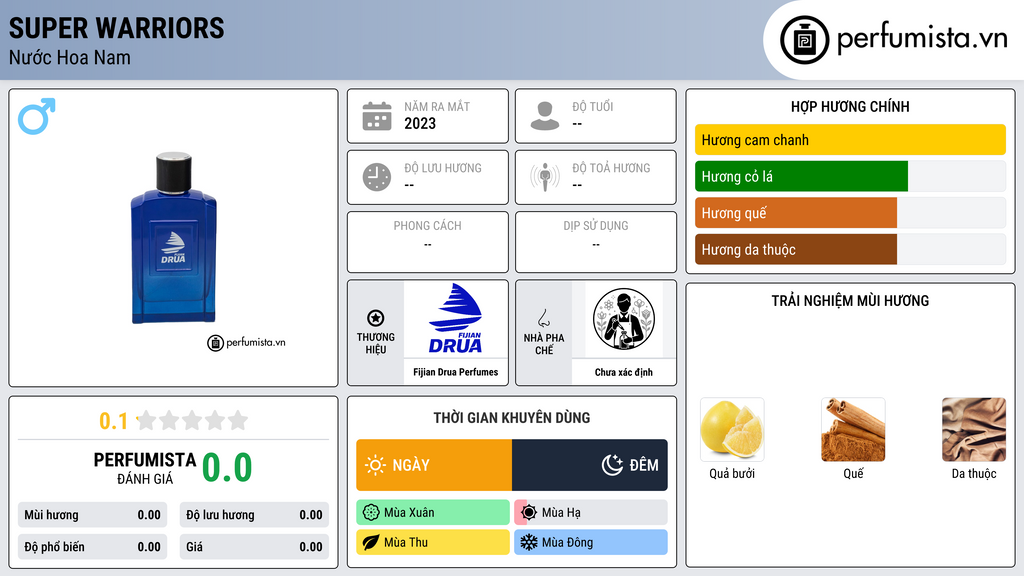Select the Quả bưởi pomelo note image

pyautogui.click(x=732, y=430)
